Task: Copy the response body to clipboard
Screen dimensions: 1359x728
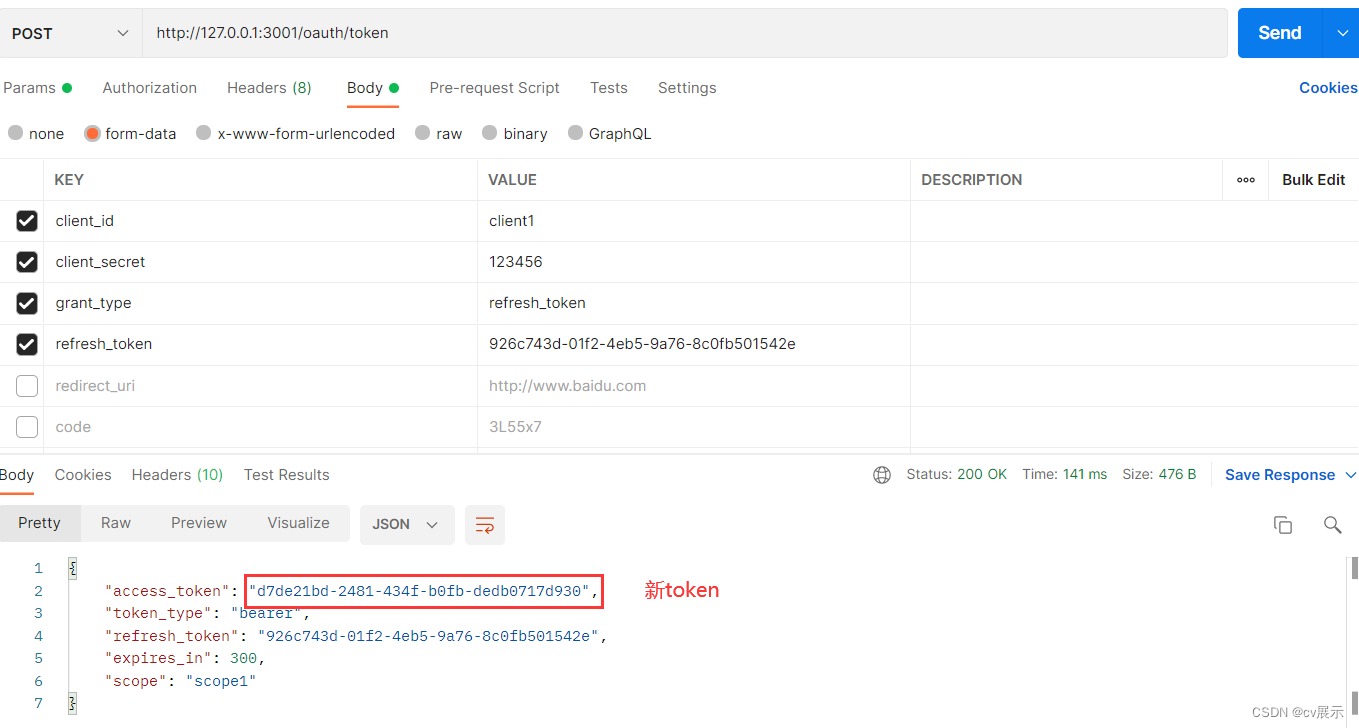Action: 1282,525
